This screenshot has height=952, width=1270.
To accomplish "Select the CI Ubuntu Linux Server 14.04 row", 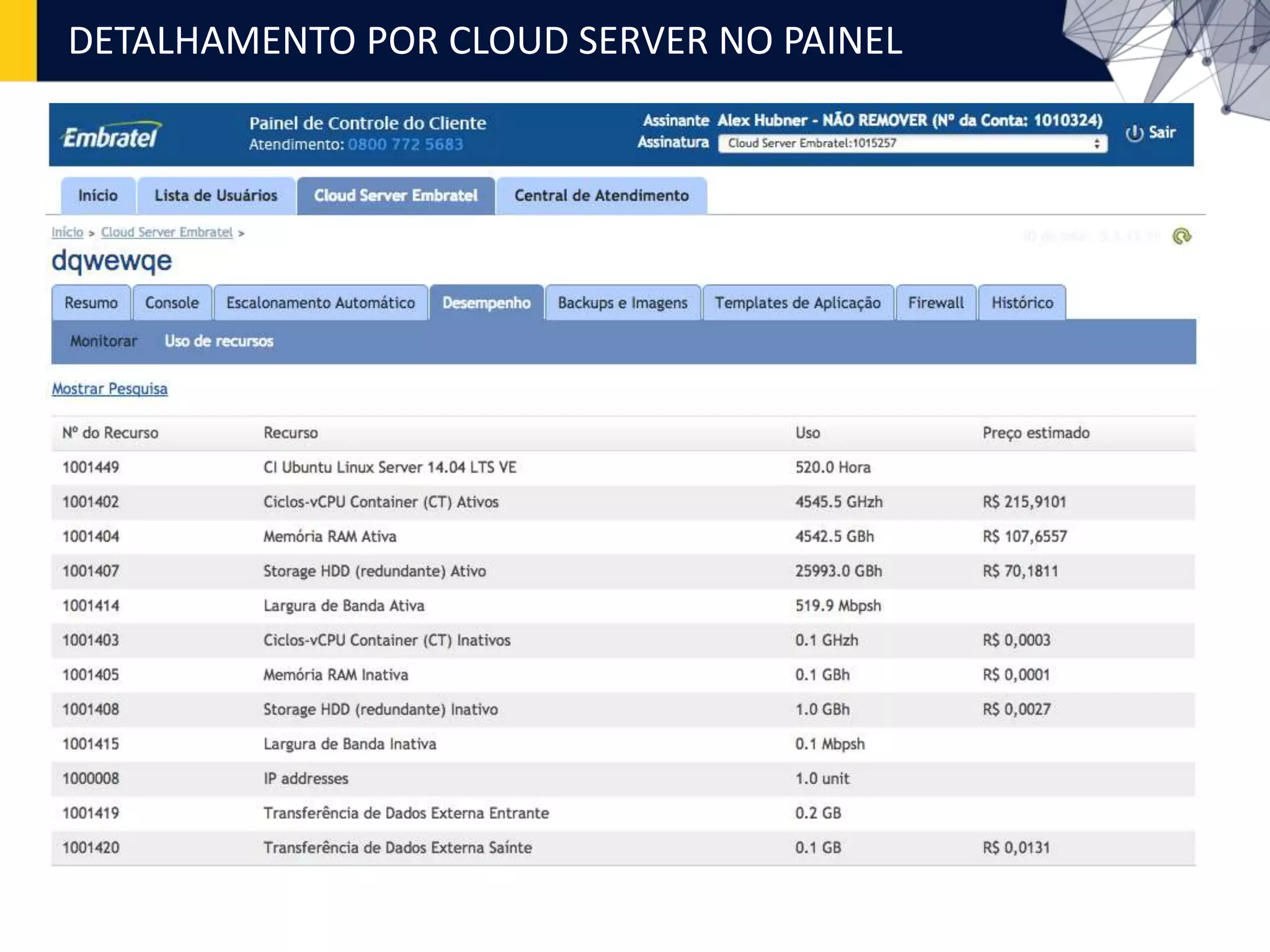I will point(623,467).
